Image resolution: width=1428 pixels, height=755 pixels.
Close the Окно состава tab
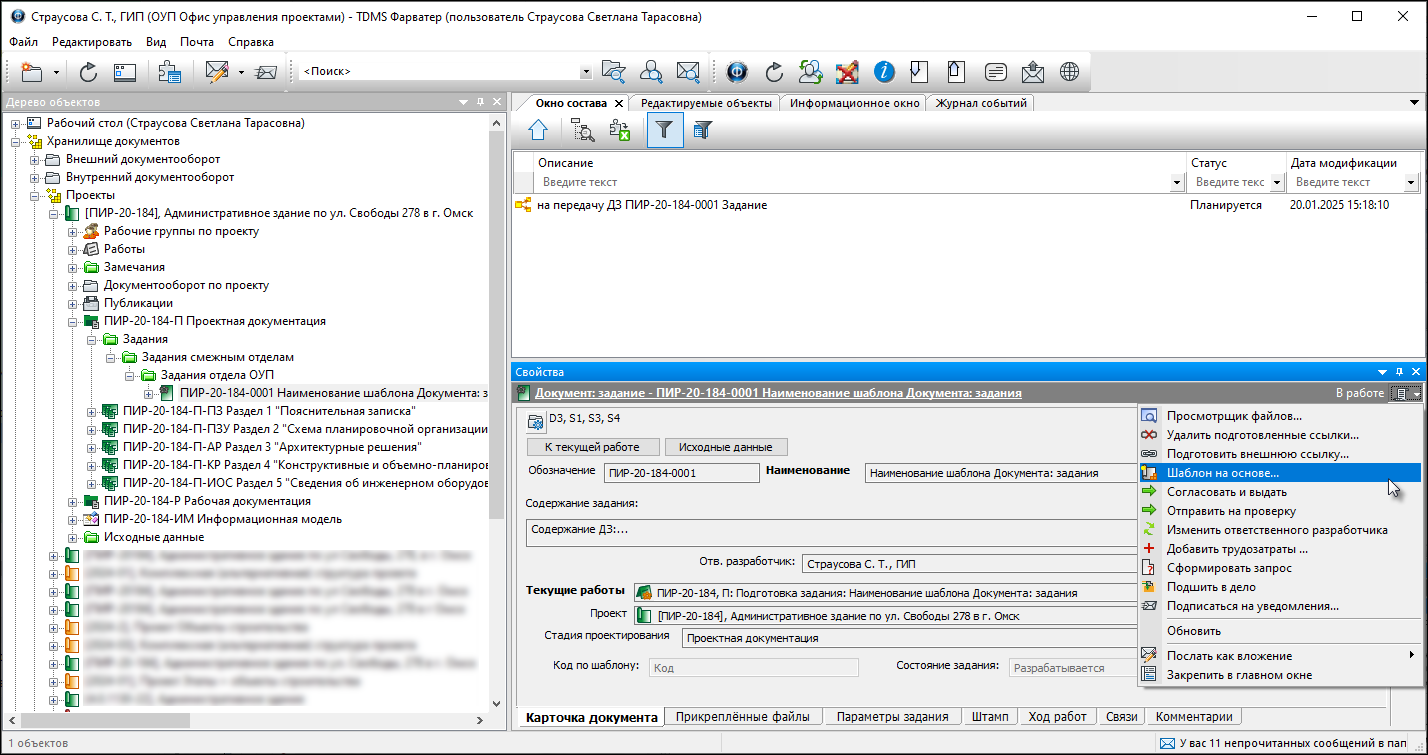click(619, 103)
